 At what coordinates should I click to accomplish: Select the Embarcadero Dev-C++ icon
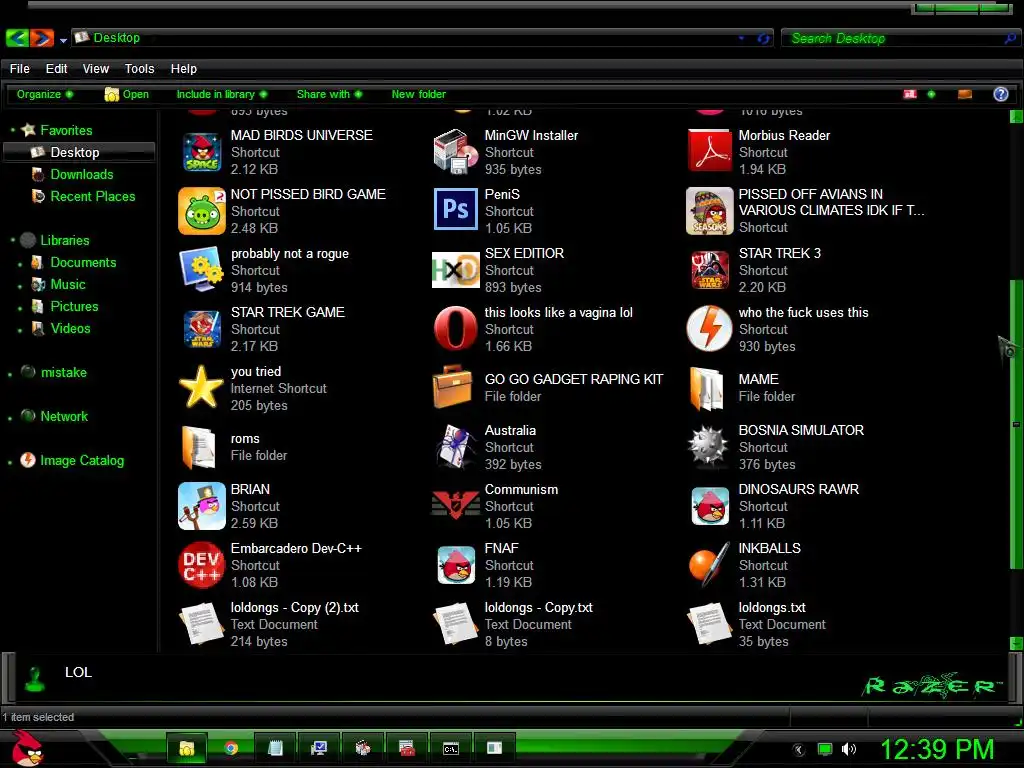[202, 565]
